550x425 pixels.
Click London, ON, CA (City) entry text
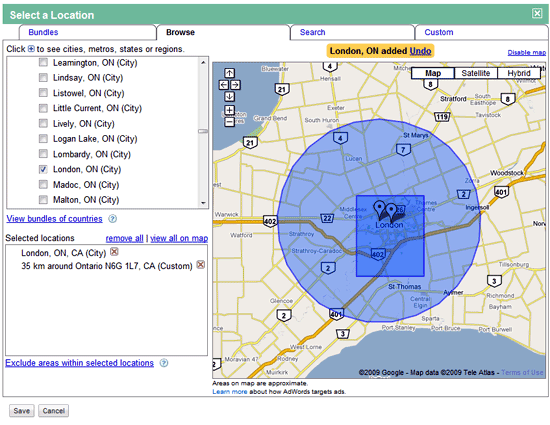click(63, 253)
